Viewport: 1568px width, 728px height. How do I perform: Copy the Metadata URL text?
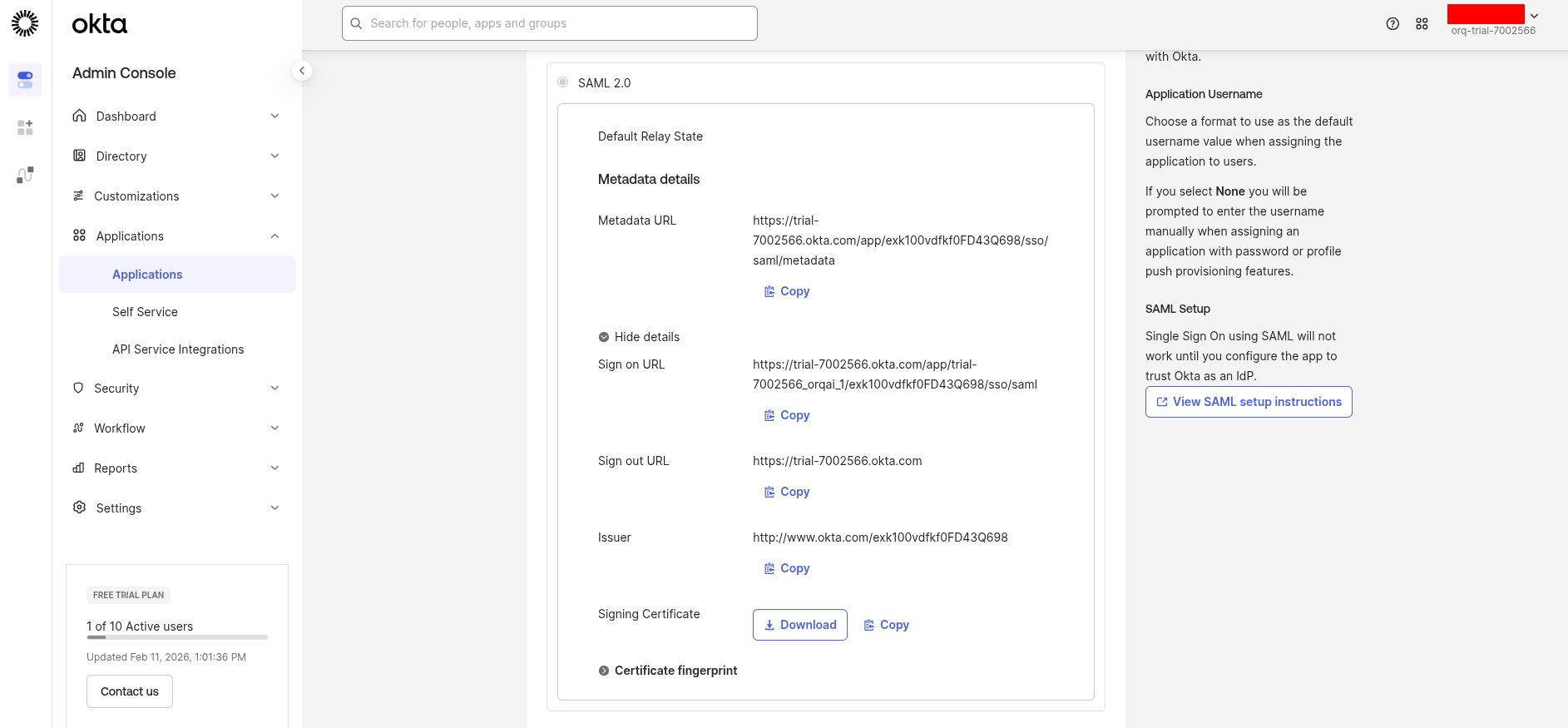787,291
